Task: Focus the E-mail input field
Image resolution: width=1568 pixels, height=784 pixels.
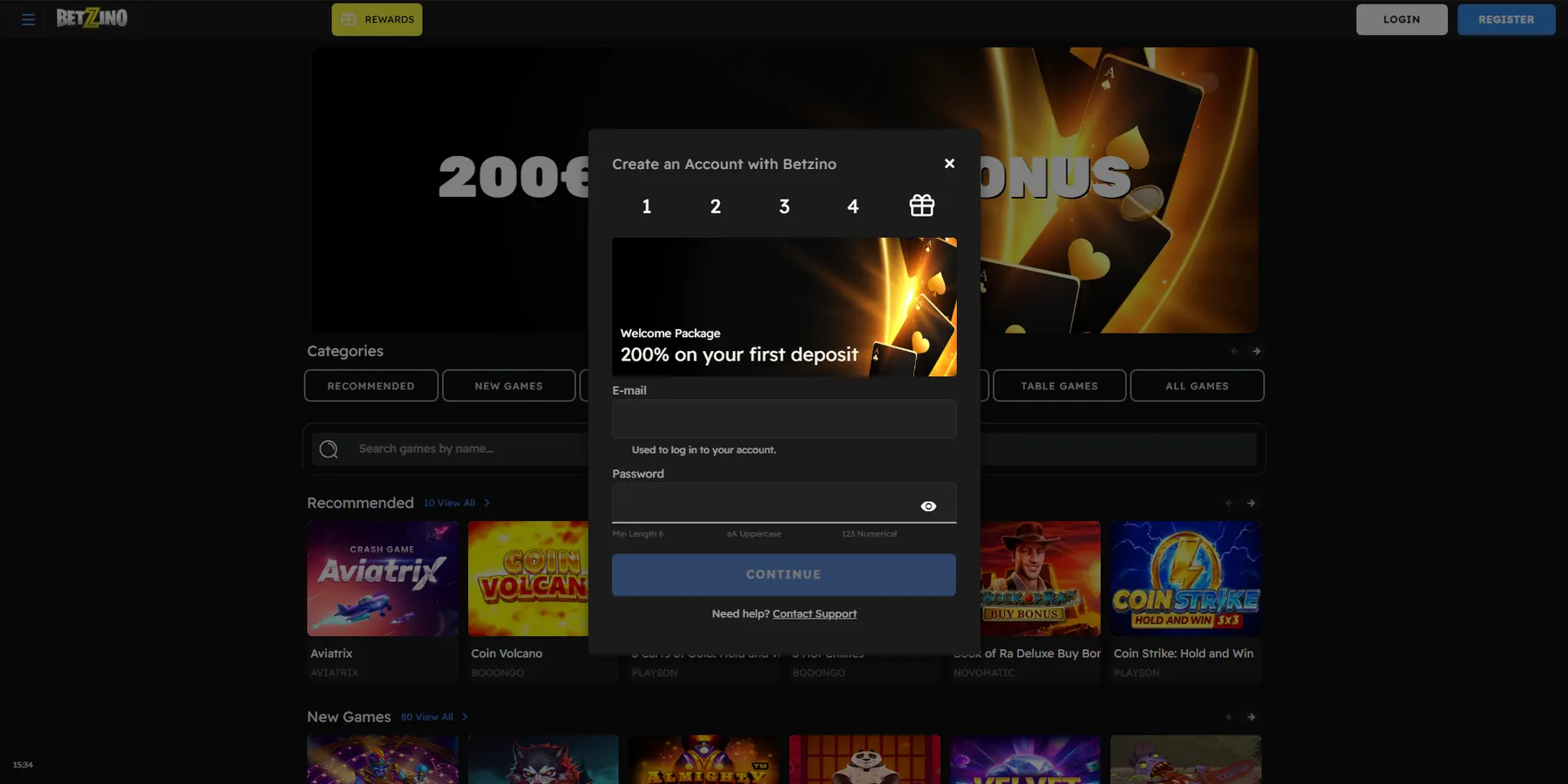Action: [x=784, y=419]
